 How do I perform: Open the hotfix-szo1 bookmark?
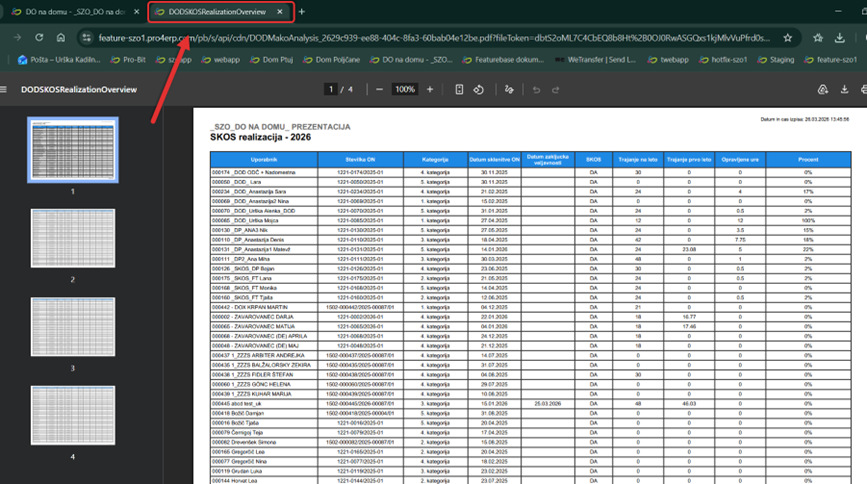pos(723,60)
